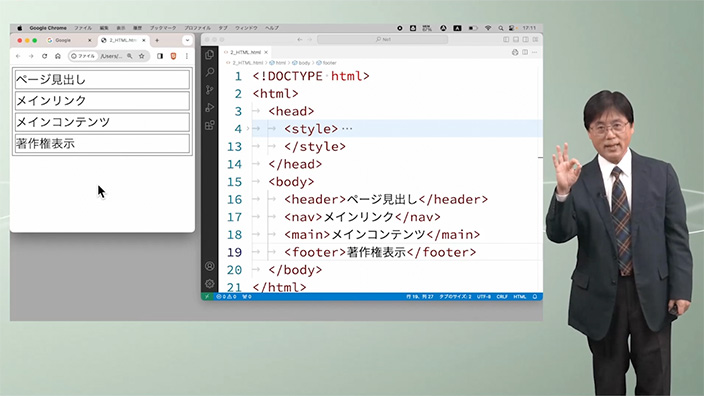The width and height of the screenshot is (704, 396).
Task: Open the 編集 menu in macOS menu bar
Action: pyautogui.click(x=104, y=28)
